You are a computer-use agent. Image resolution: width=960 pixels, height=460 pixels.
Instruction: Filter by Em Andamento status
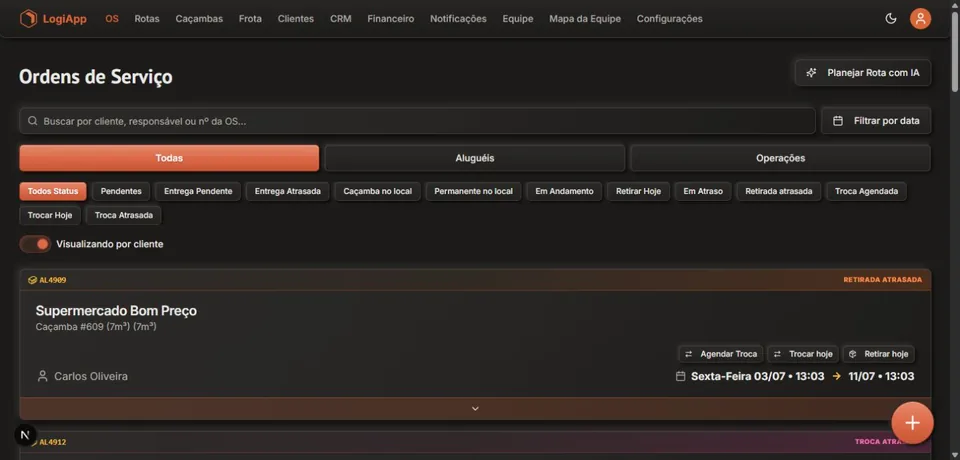[564, 191]
